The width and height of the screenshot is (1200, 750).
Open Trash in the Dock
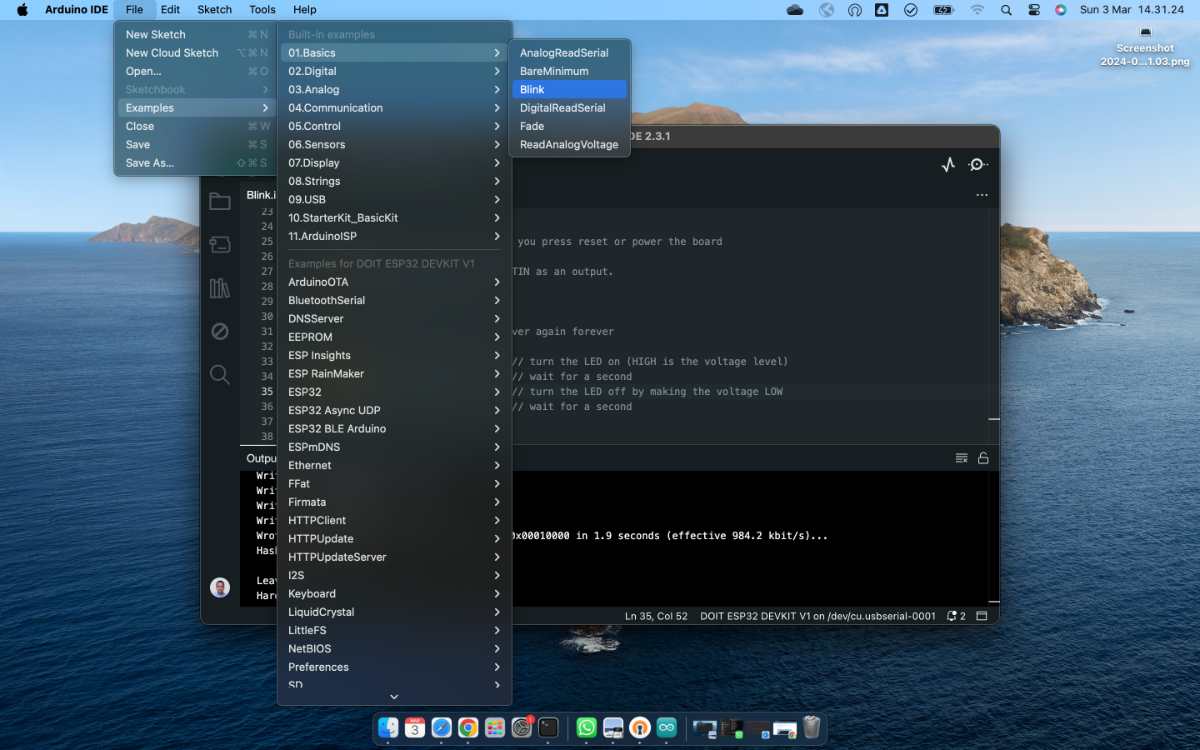click(x=811, y=728)
